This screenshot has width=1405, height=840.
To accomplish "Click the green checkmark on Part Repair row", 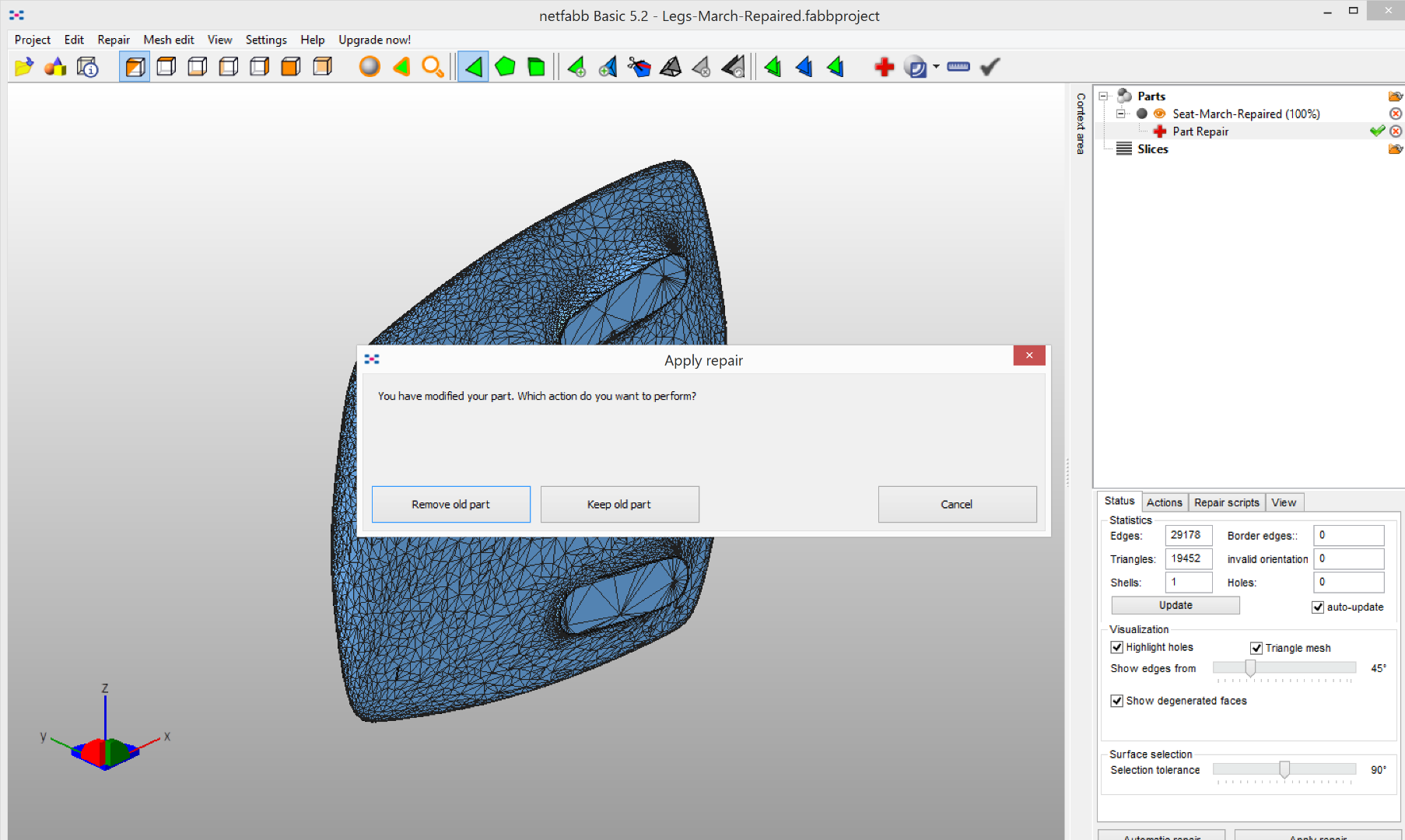I will tap(1378, 131).
